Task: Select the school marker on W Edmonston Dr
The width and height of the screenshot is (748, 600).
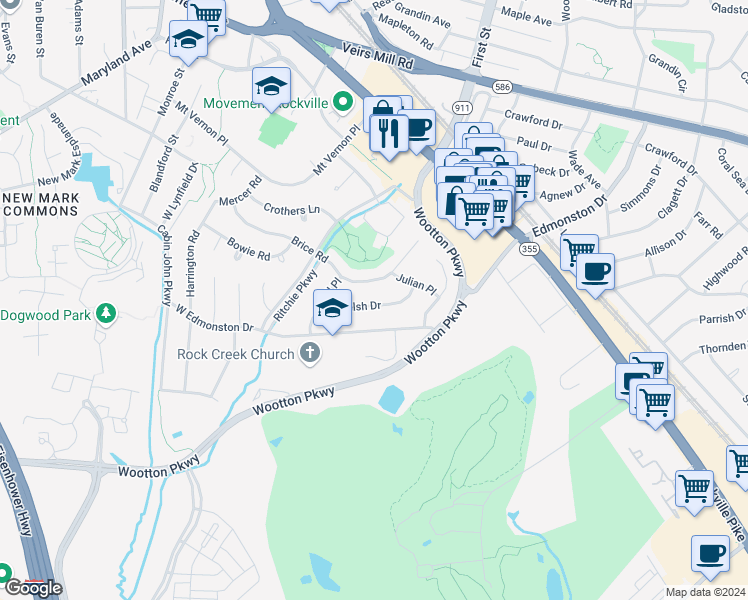Action: point(332,310)
